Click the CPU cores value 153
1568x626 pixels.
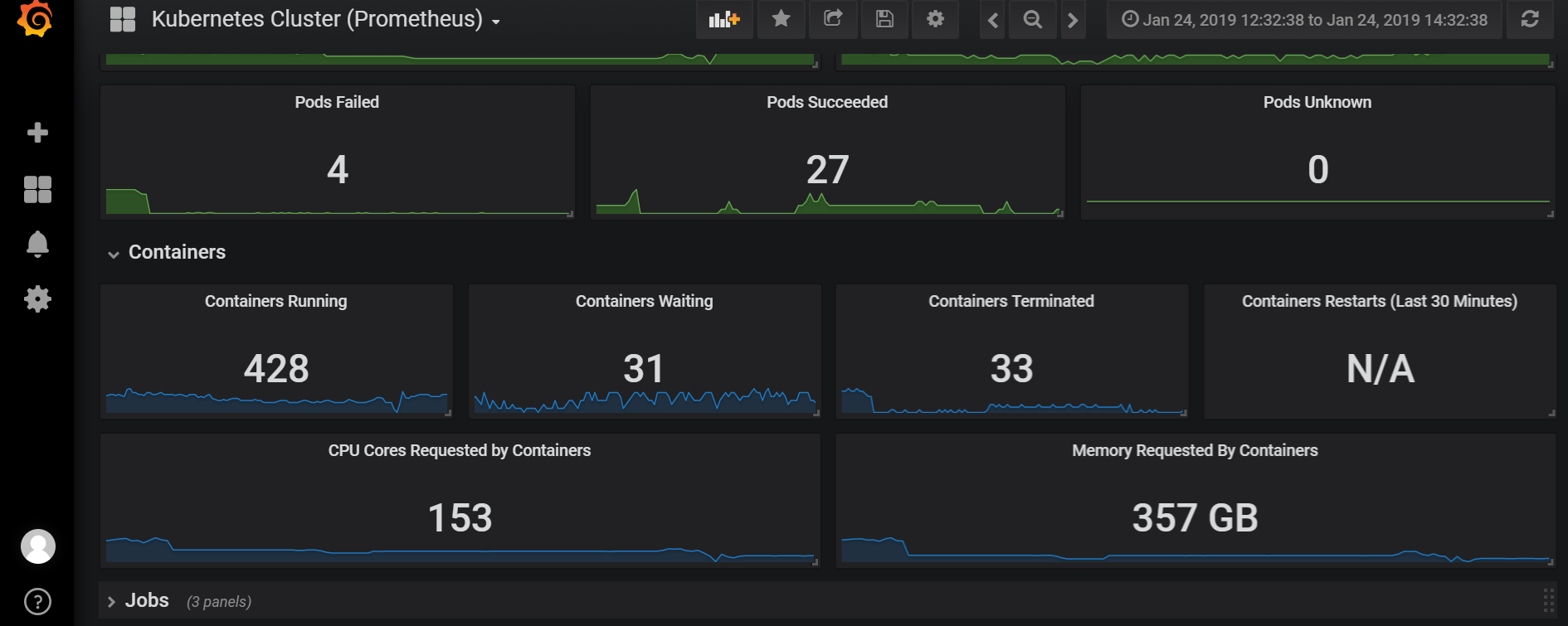[460, 518]
